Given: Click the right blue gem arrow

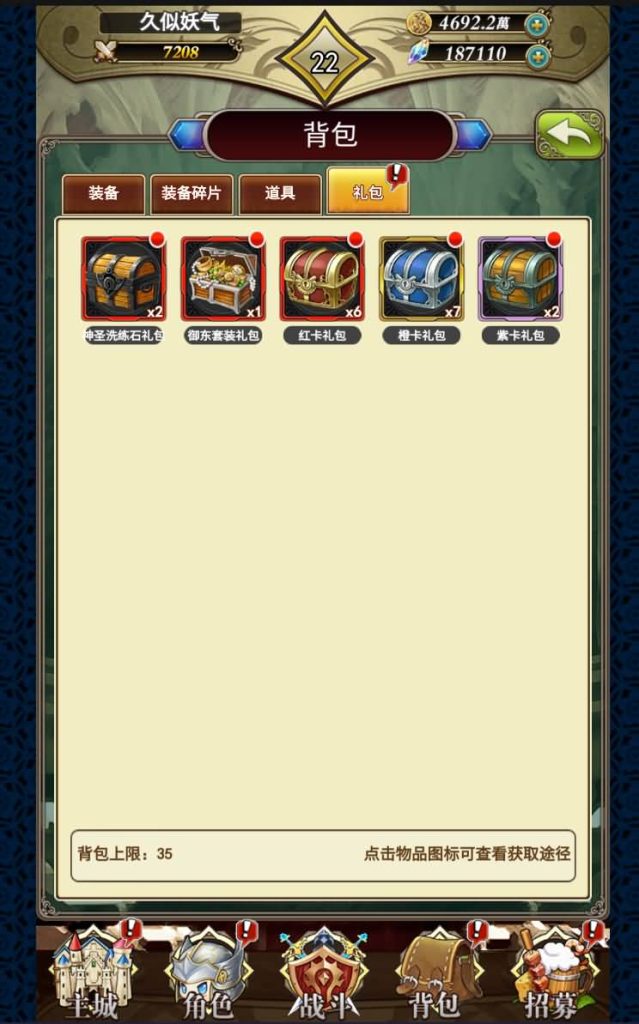Looking at the screenshot, I should (x=472, y=135).
